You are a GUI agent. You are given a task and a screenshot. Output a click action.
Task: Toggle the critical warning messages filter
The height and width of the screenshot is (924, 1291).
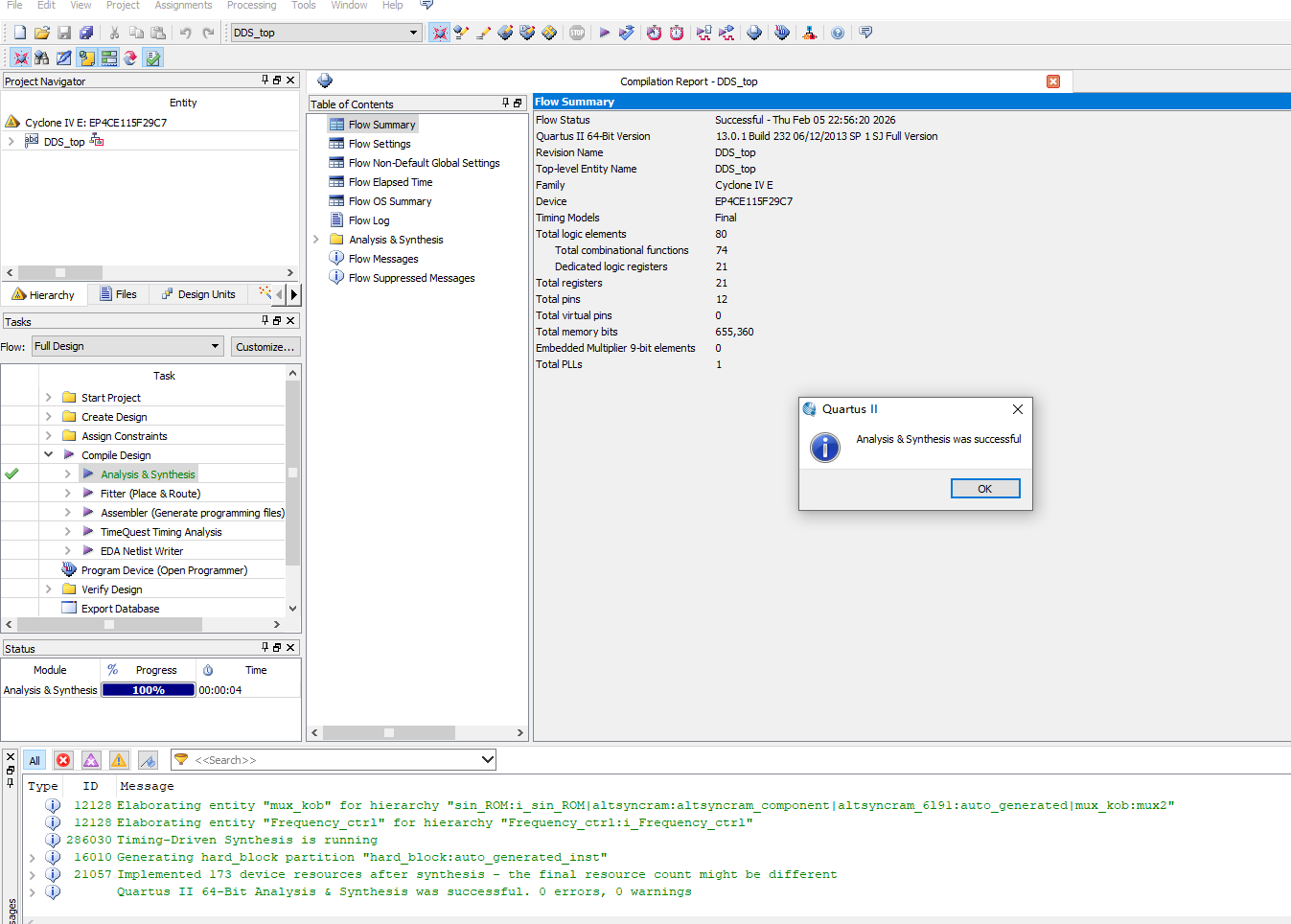coord(91,760)
